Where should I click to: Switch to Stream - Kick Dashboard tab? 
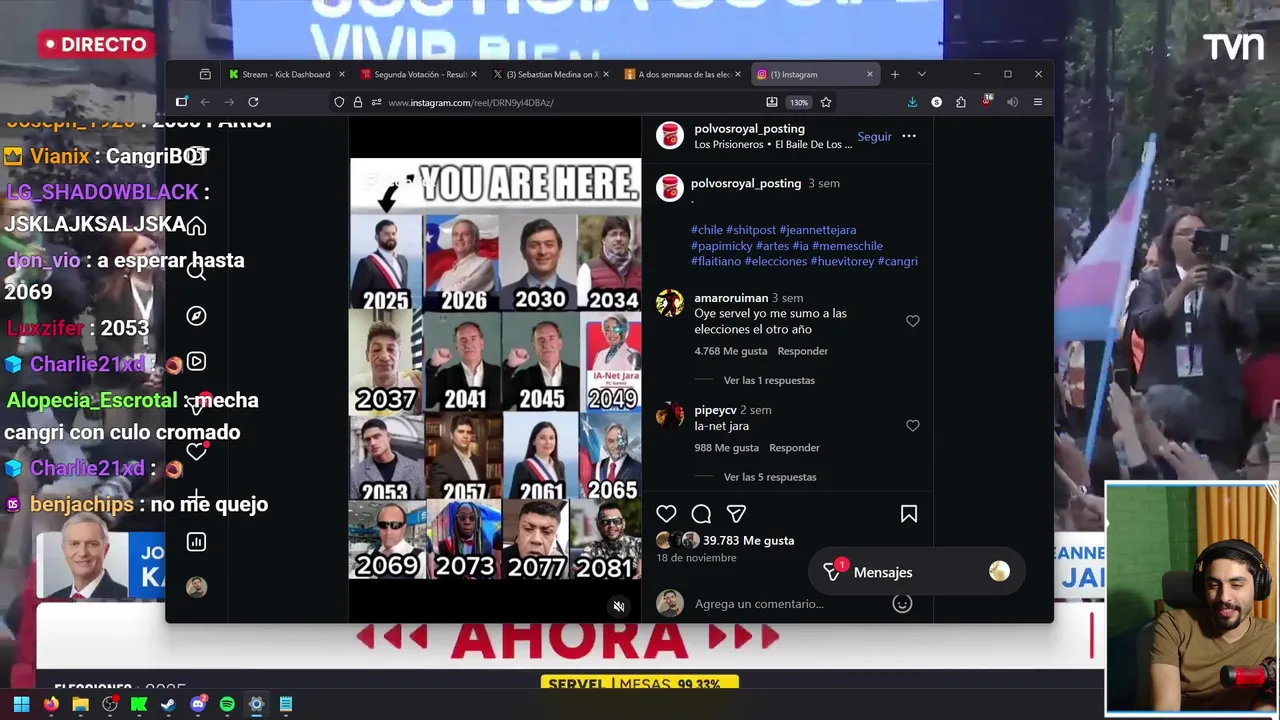tap(286, 74)
